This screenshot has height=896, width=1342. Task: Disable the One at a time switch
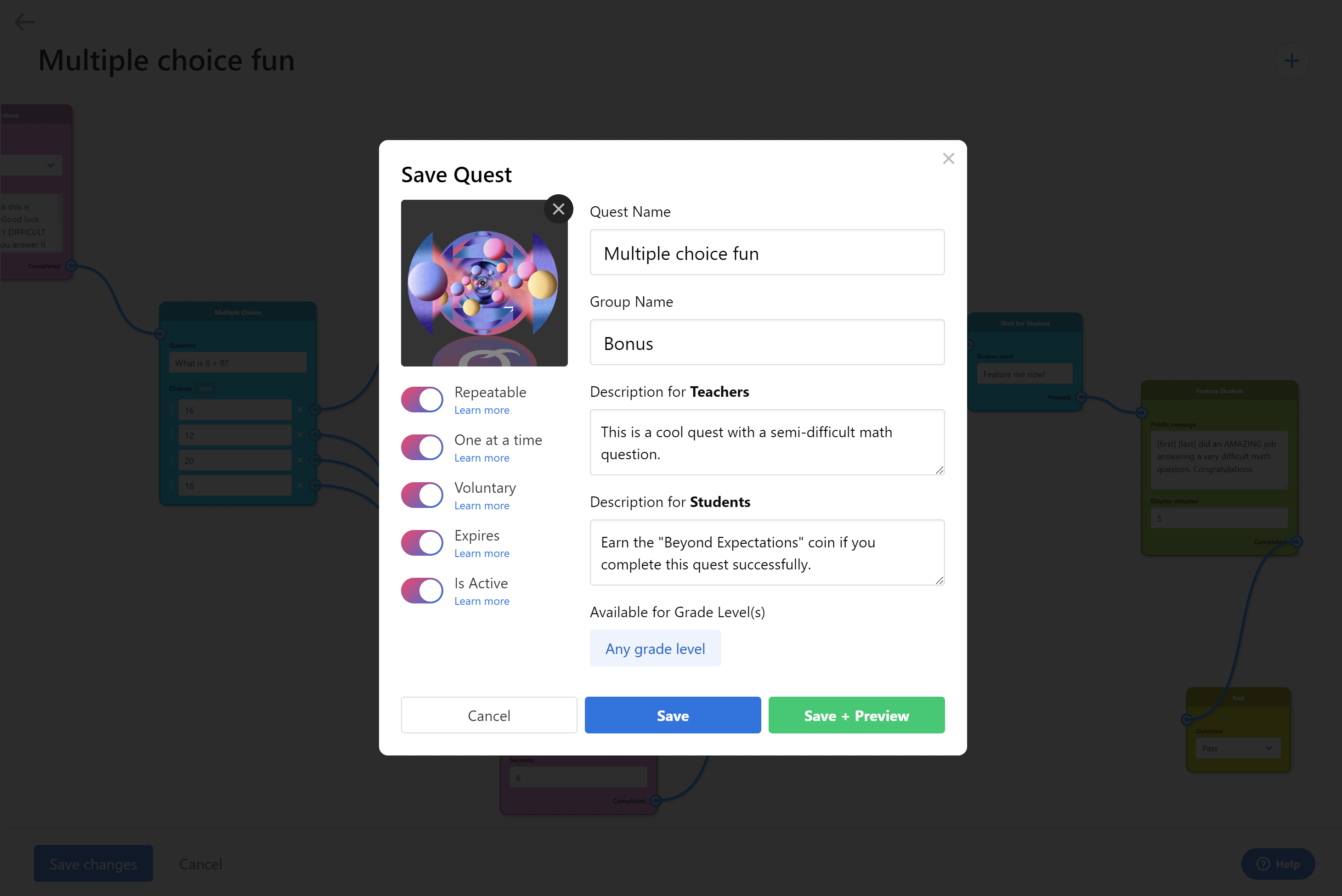(422, 447)
